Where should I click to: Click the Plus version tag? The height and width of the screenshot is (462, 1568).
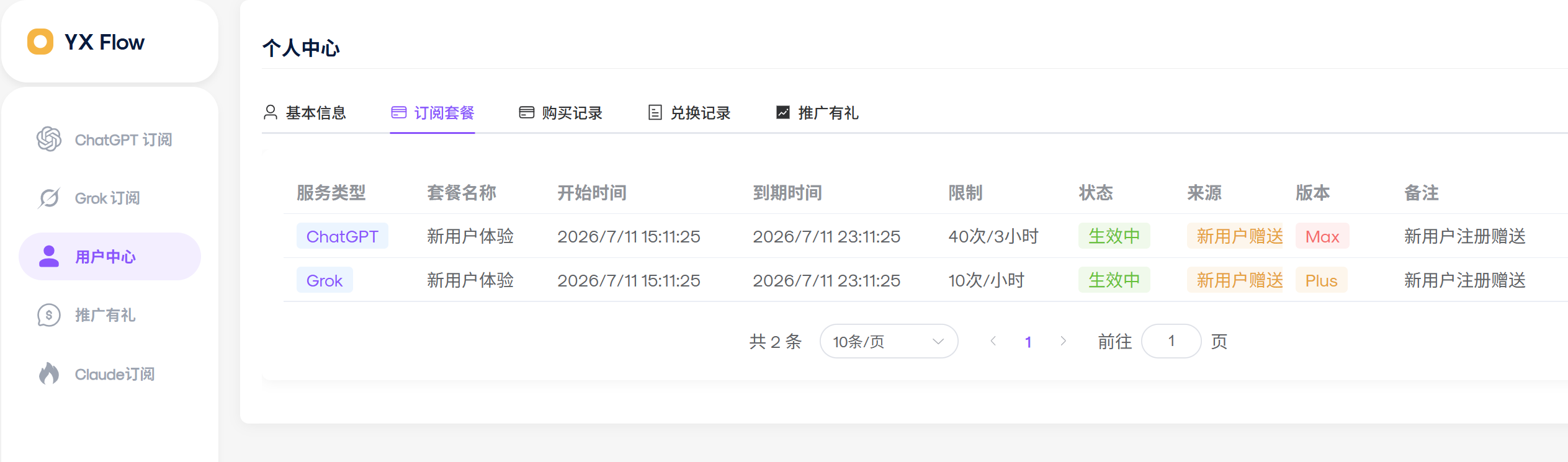pyautogui.click(x=1321, y=280)
